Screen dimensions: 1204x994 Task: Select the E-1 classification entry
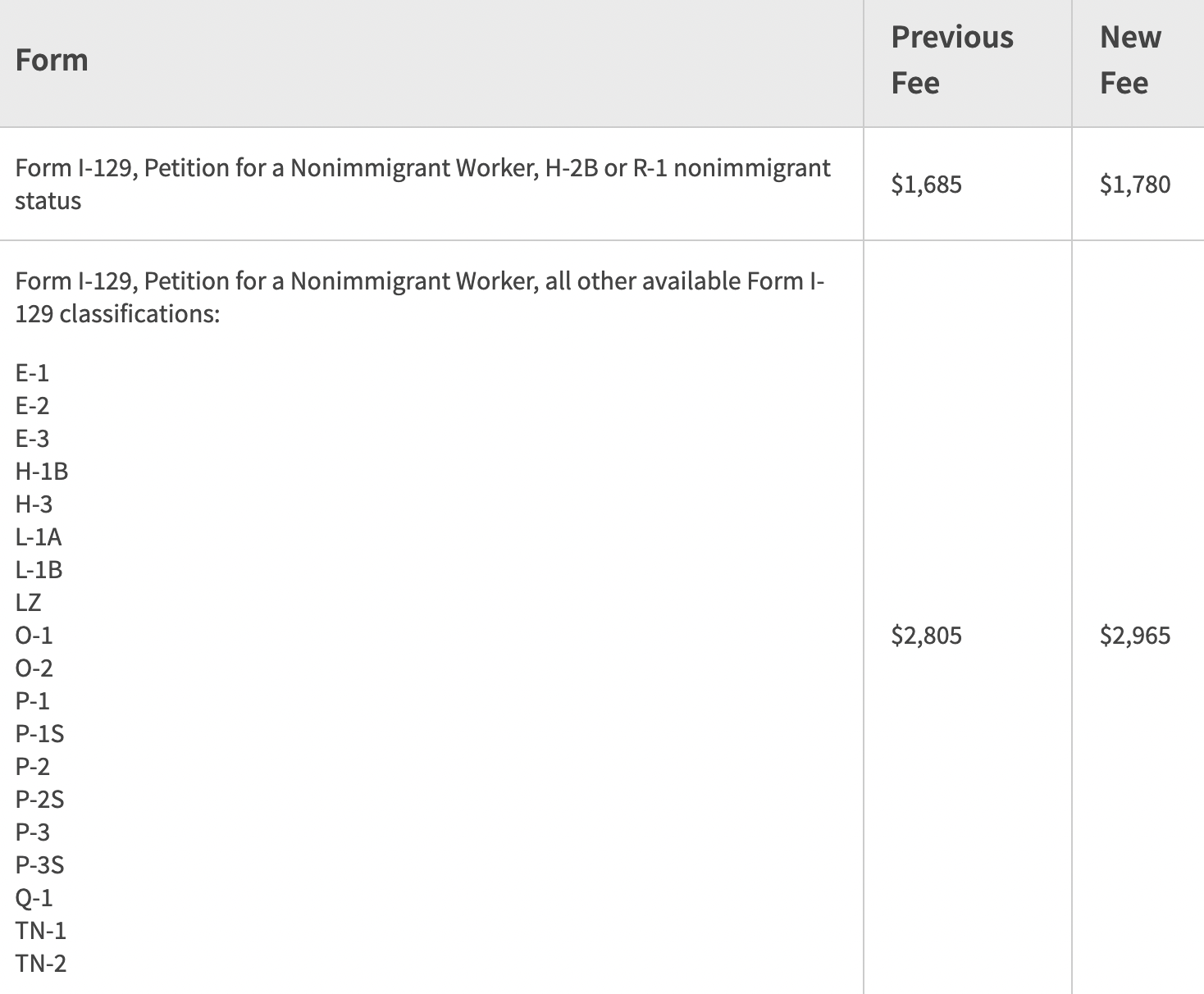(x=32, y=373)
